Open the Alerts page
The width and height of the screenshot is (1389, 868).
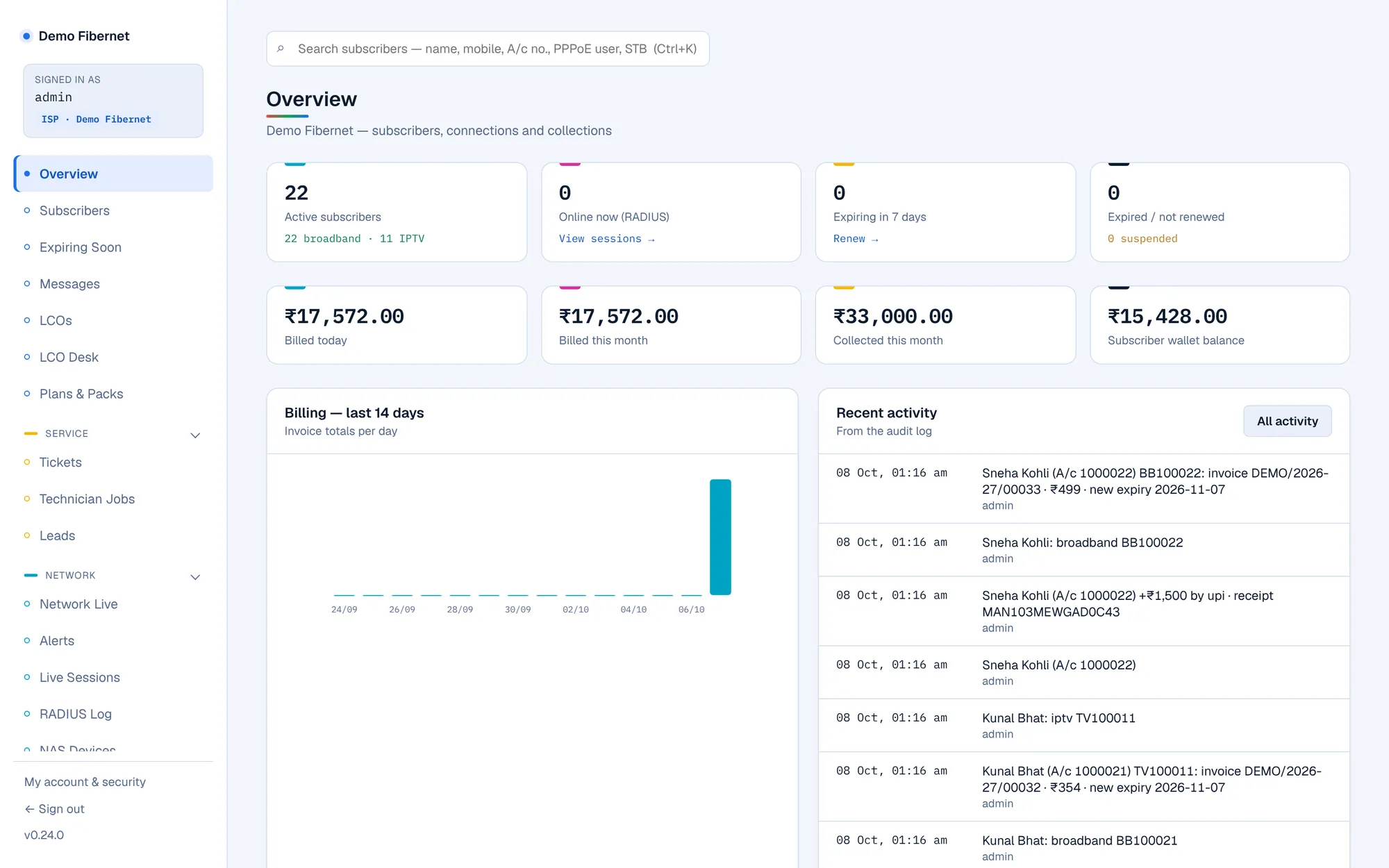(x=113, y=641)
